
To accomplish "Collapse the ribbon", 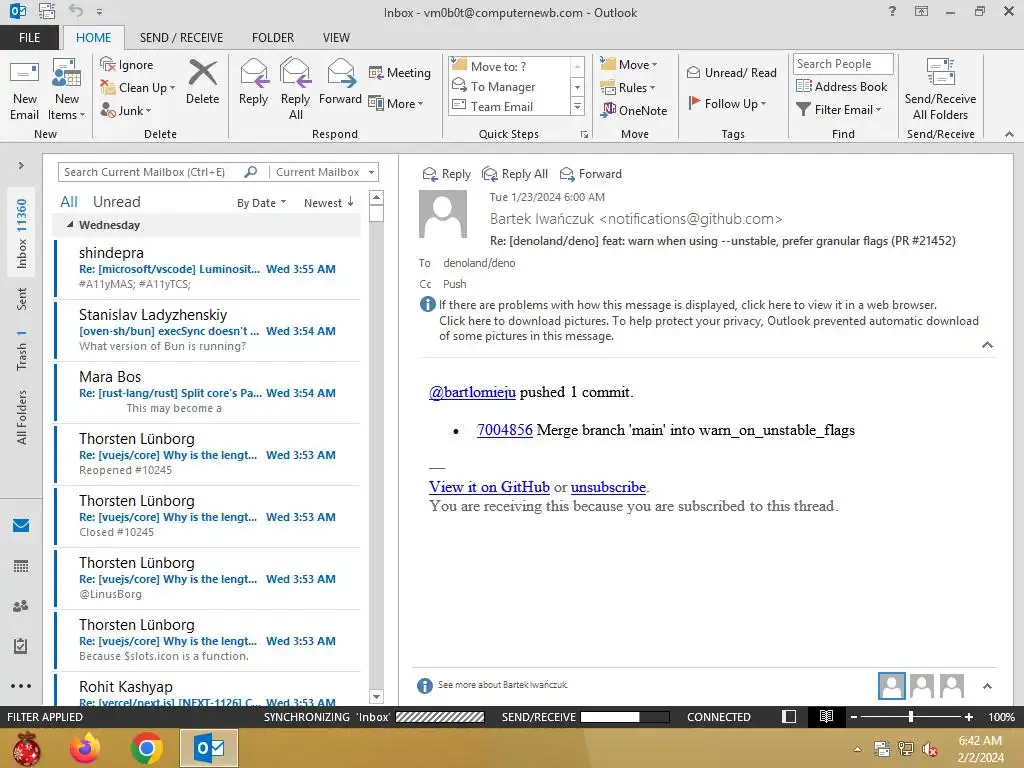I will pyautogui.click(x=1009, y=134).
